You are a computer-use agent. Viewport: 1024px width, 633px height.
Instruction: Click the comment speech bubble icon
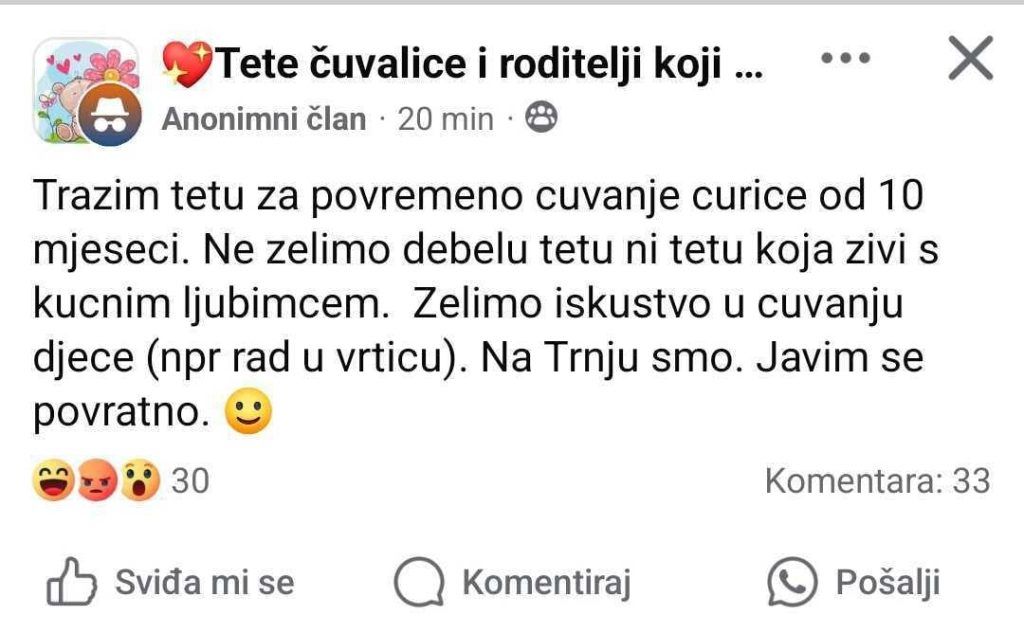point(418,582)
